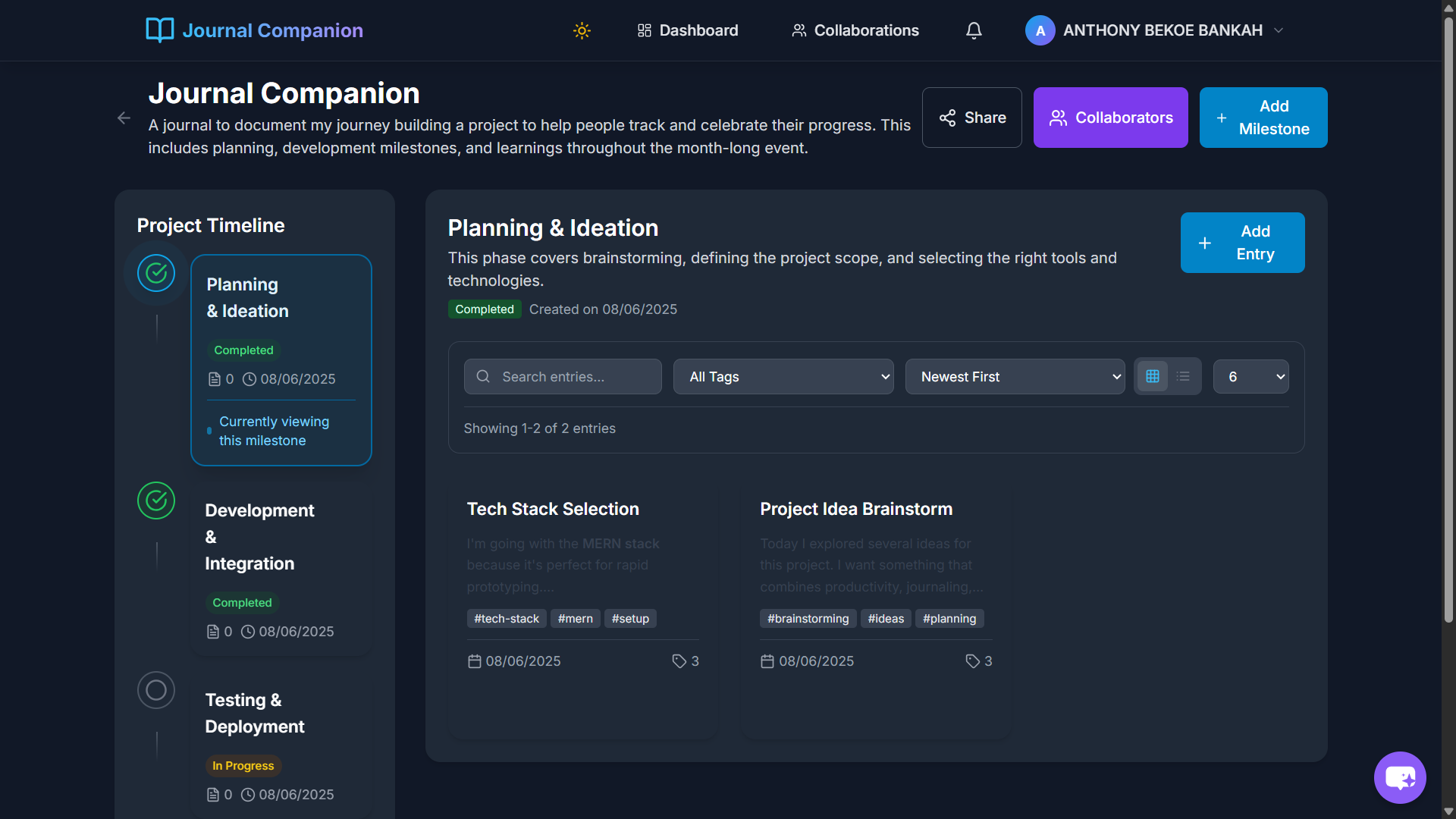Open the chat support bubble icon

[1399, 777]
